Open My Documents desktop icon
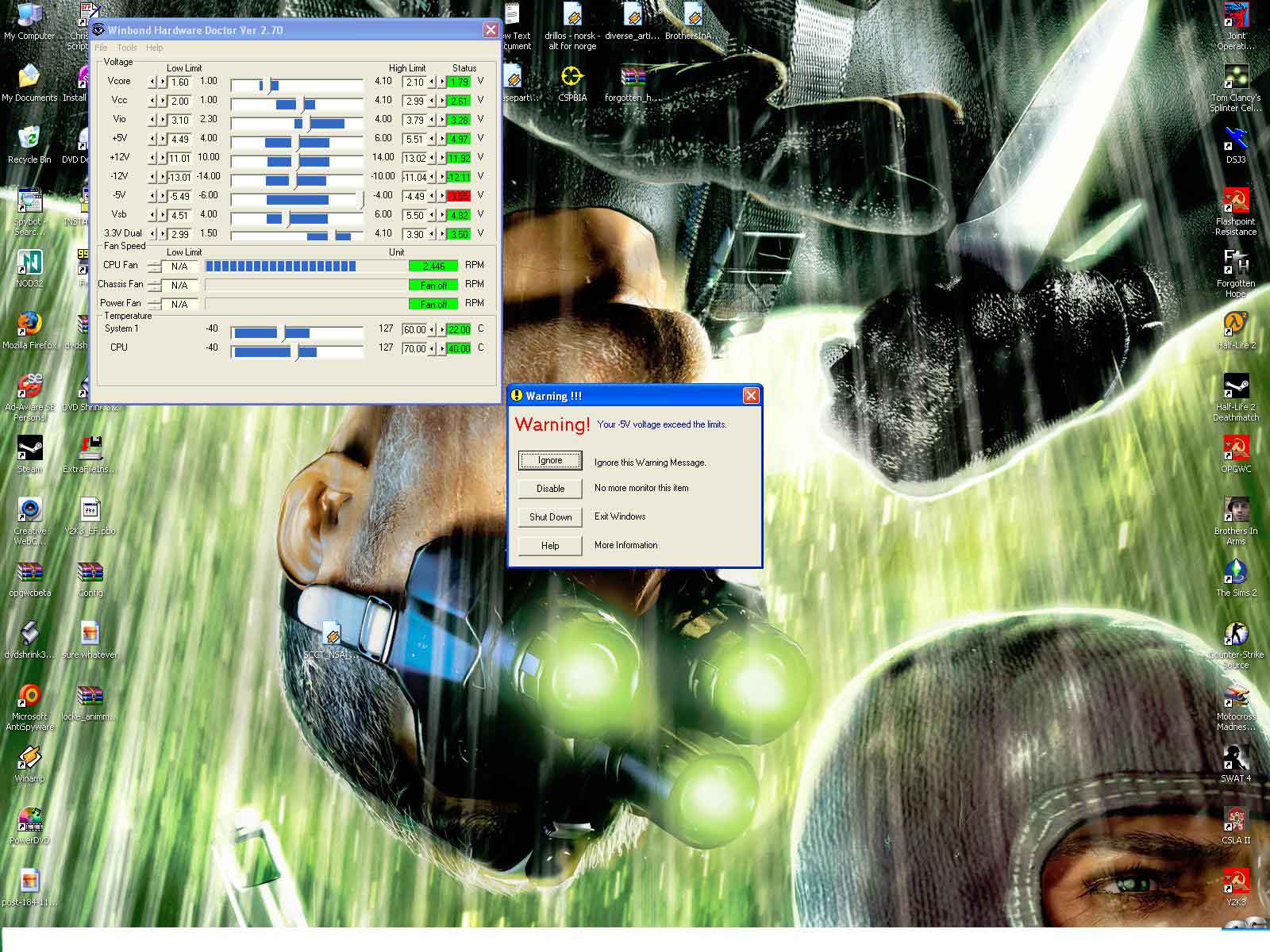 point(29,83)
